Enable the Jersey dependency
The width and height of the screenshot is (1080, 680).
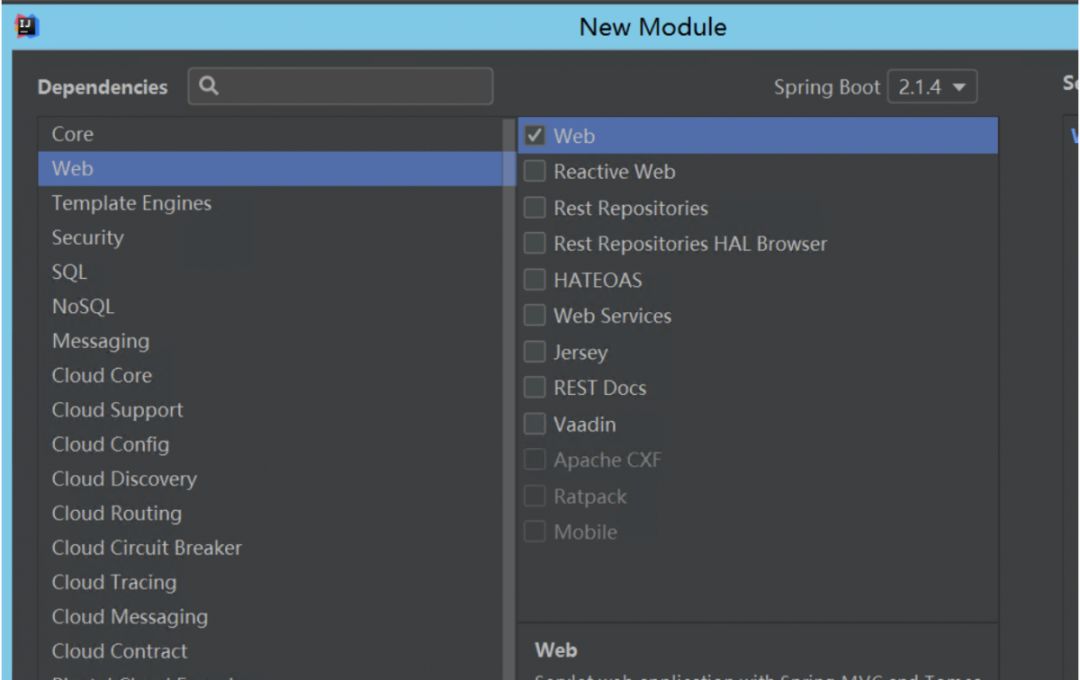pyautogui.click(x=534, y=351)
